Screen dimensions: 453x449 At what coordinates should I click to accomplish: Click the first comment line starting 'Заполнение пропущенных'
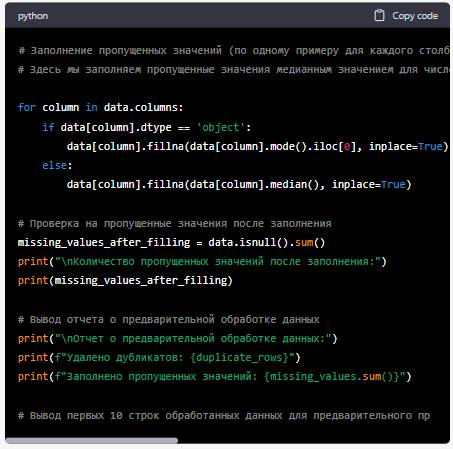point(233,50)
